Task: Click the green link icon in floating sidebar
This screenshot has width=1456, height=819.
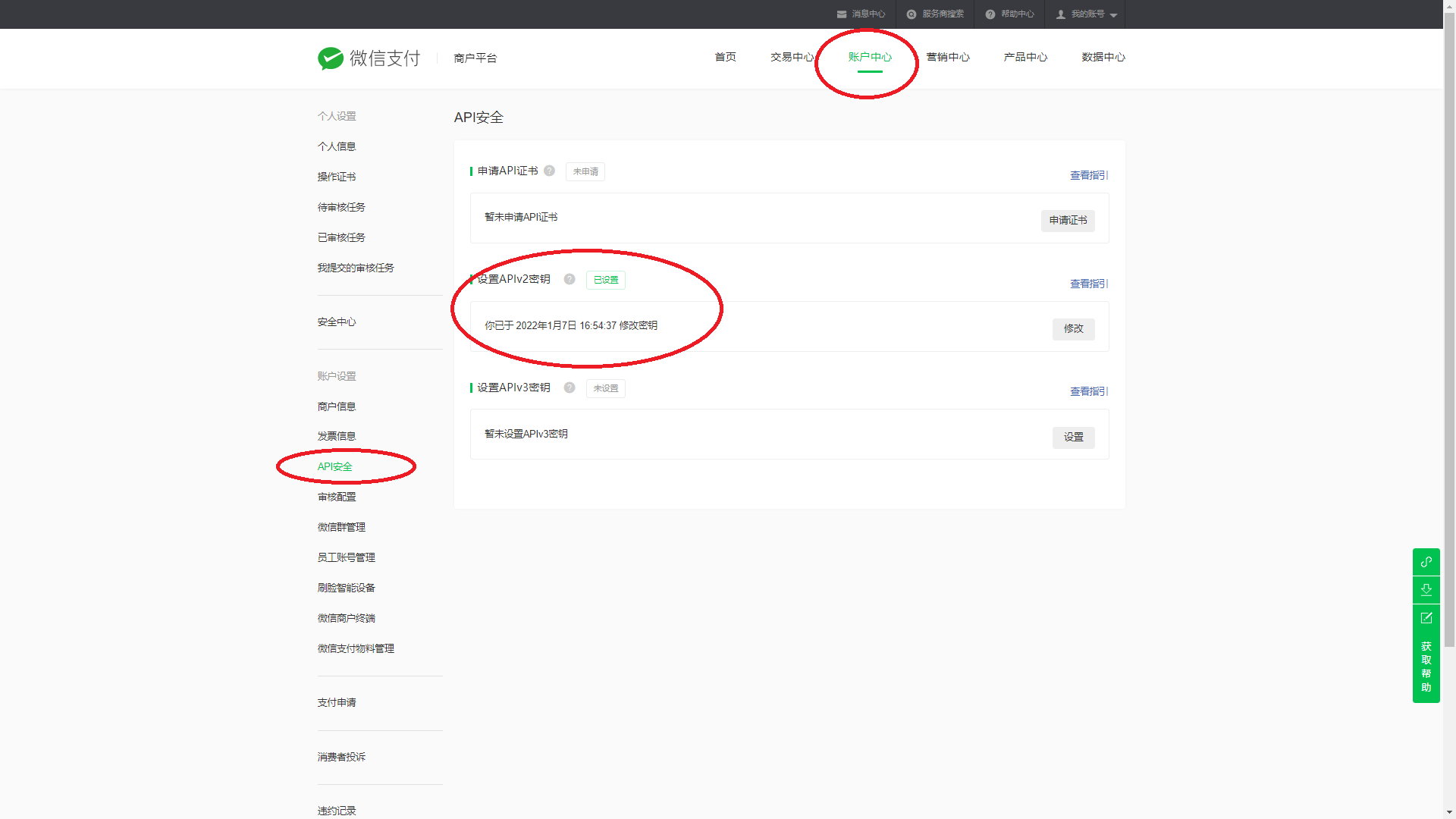Action: (x=1426, y=562)
